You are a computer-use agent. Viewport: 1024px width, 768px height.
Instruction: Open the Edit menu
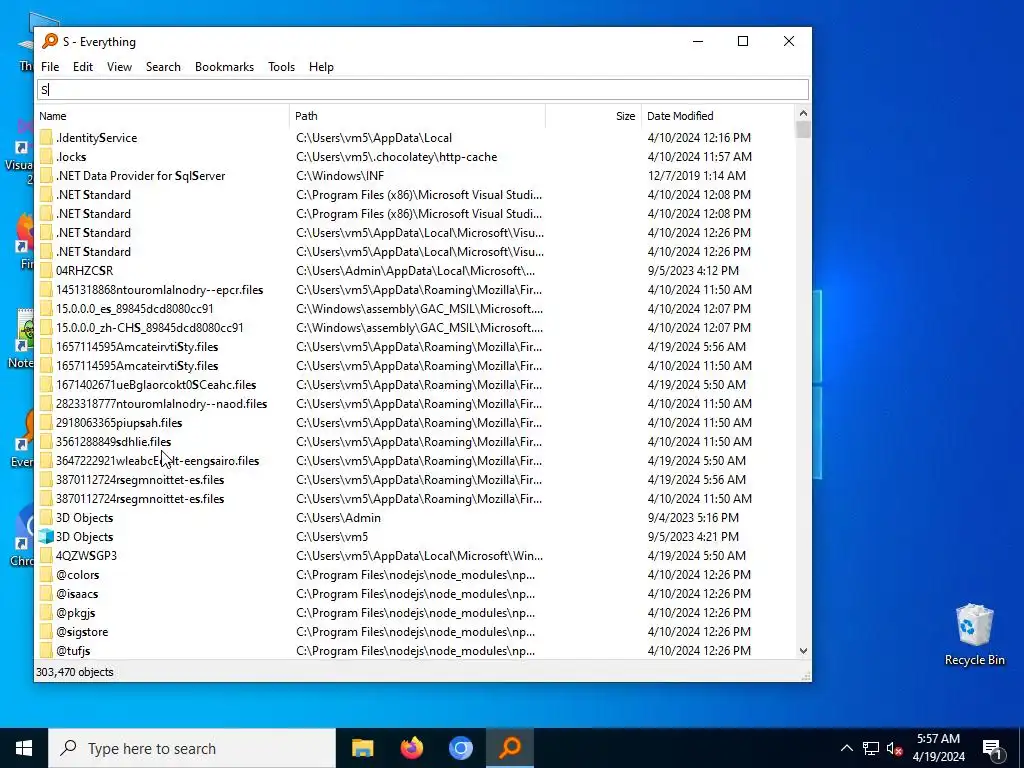click(83, 67)
